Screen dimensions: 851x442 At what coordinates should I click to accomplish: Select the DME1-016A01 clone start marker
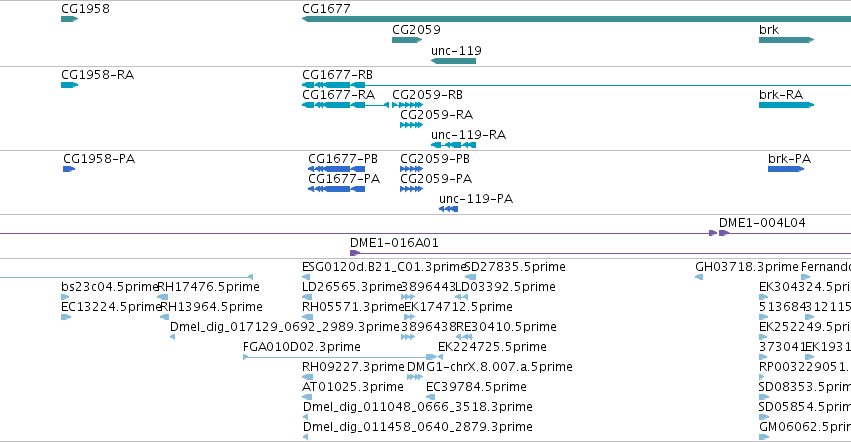(355, 253)
